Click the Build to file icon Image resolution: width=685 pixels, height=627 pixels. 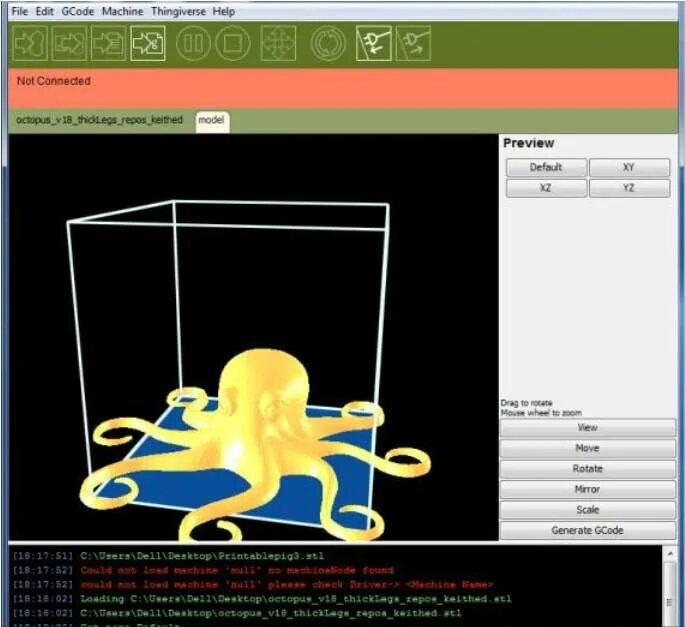[x=69, y=43]
